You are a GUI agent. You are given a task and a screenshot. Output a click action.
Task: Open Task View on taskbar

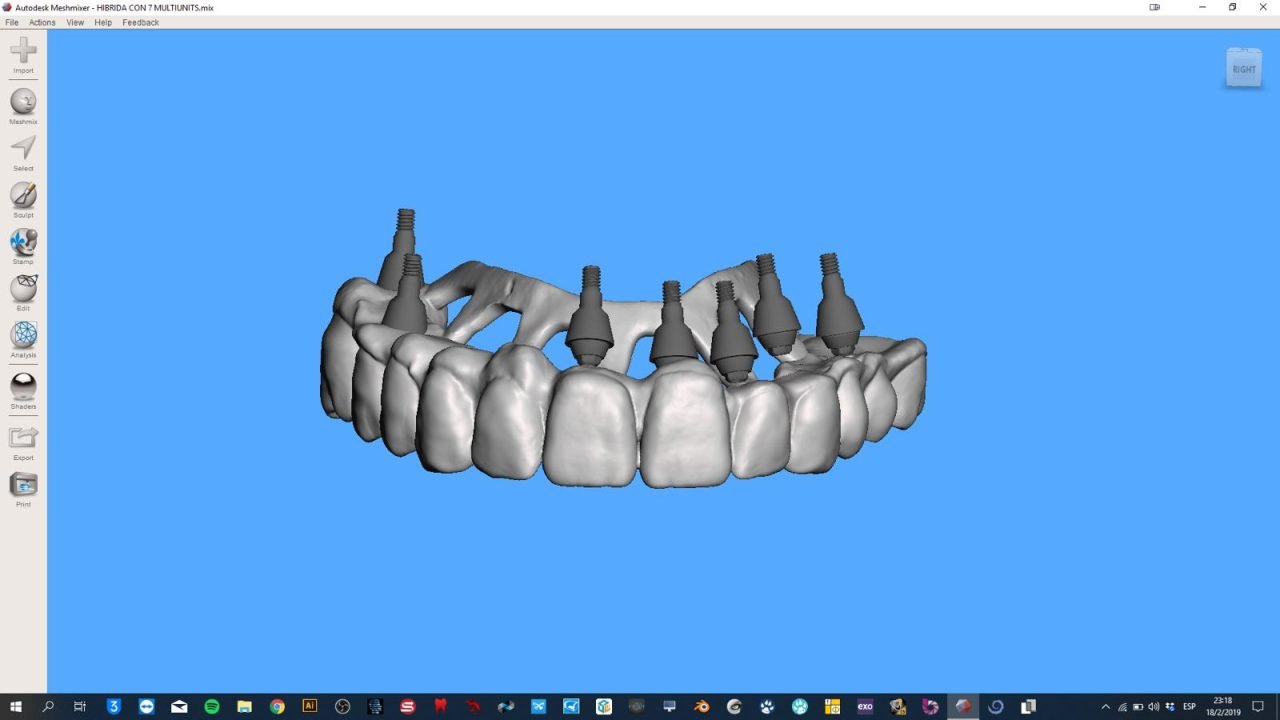(x=80, y=706)
